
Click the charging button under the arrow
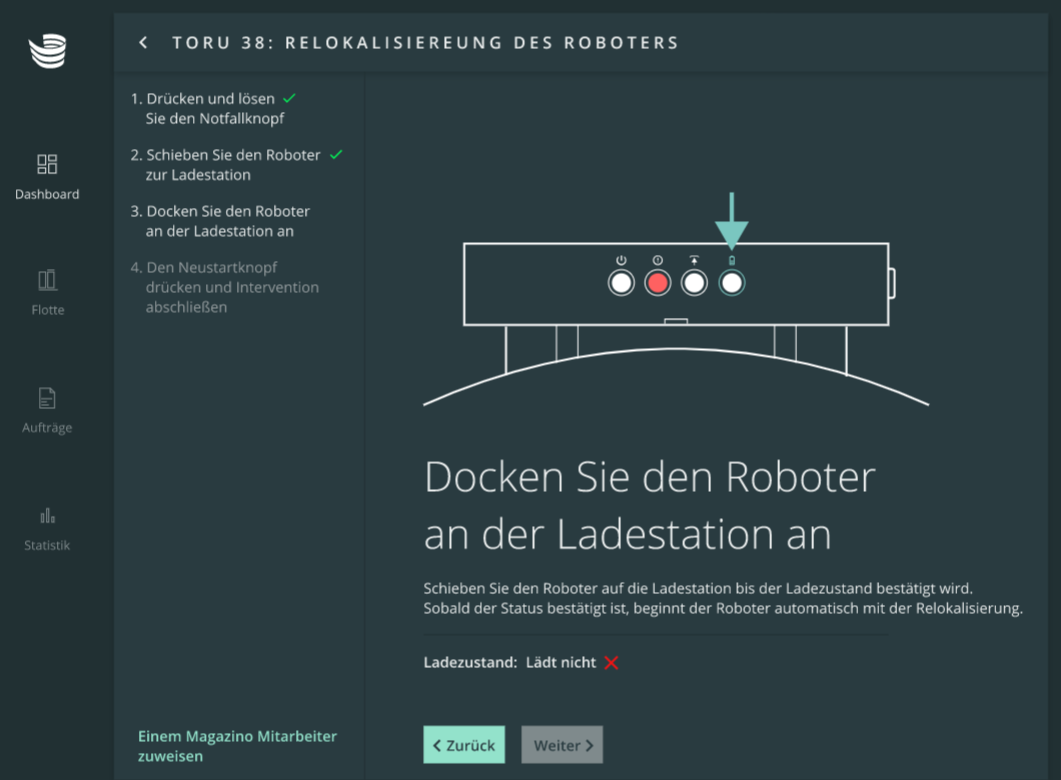[x=732, y=283]
